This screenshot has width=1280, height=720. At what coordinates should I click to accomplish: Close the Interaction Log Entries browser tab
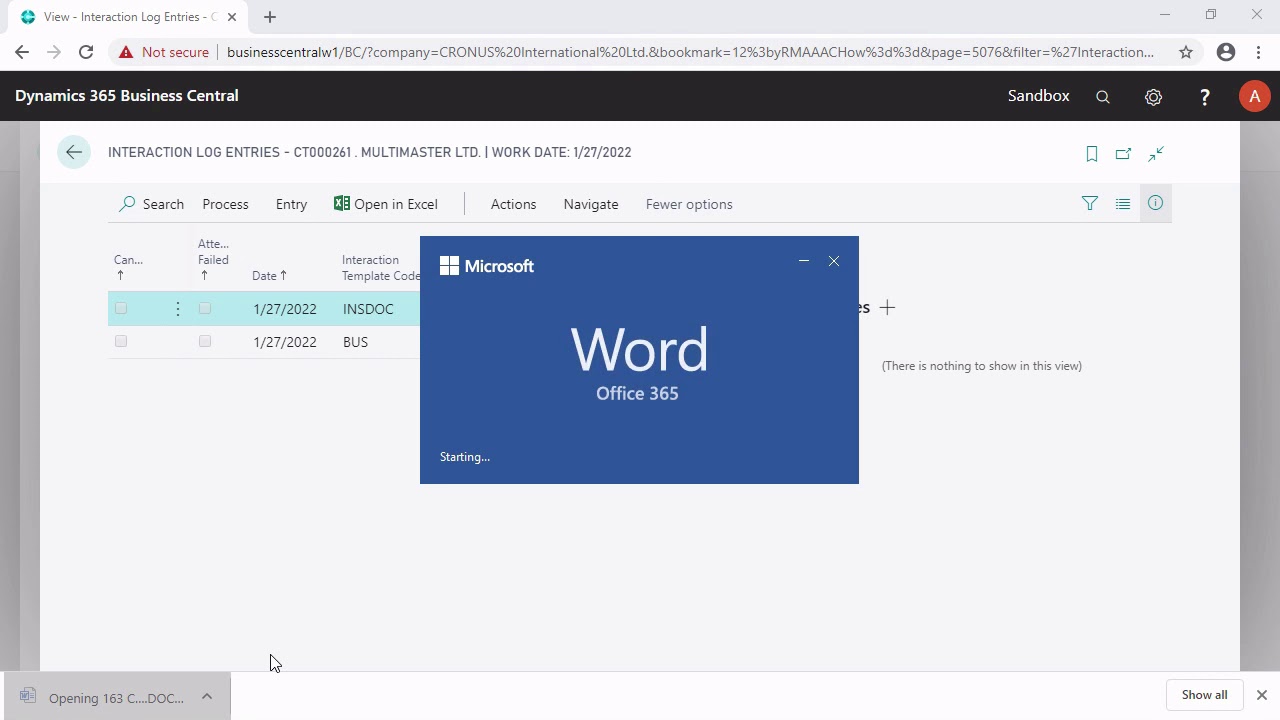pos(232,17)
